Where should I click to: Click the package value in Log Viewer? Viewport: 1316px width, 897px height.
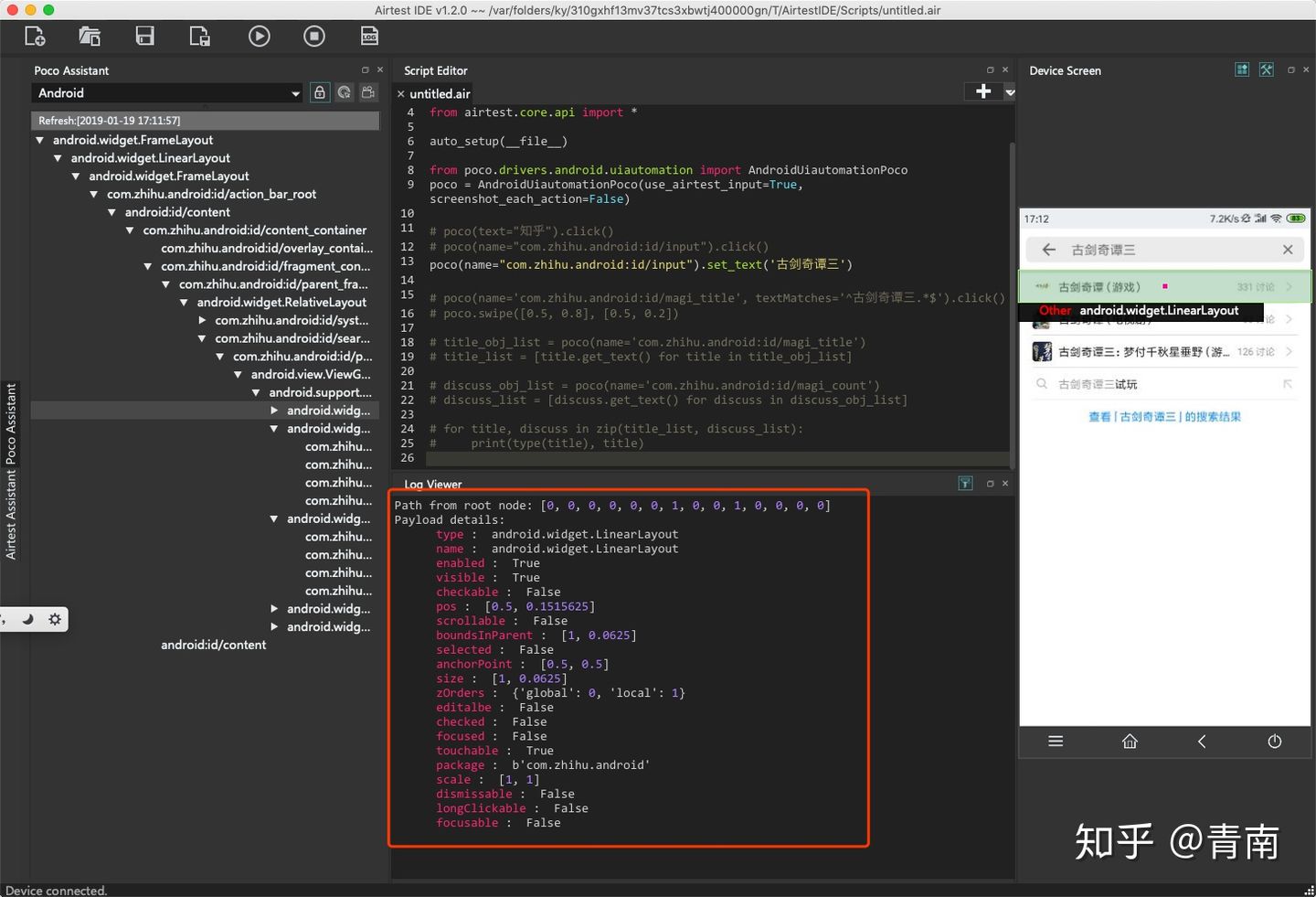(580, 765)
